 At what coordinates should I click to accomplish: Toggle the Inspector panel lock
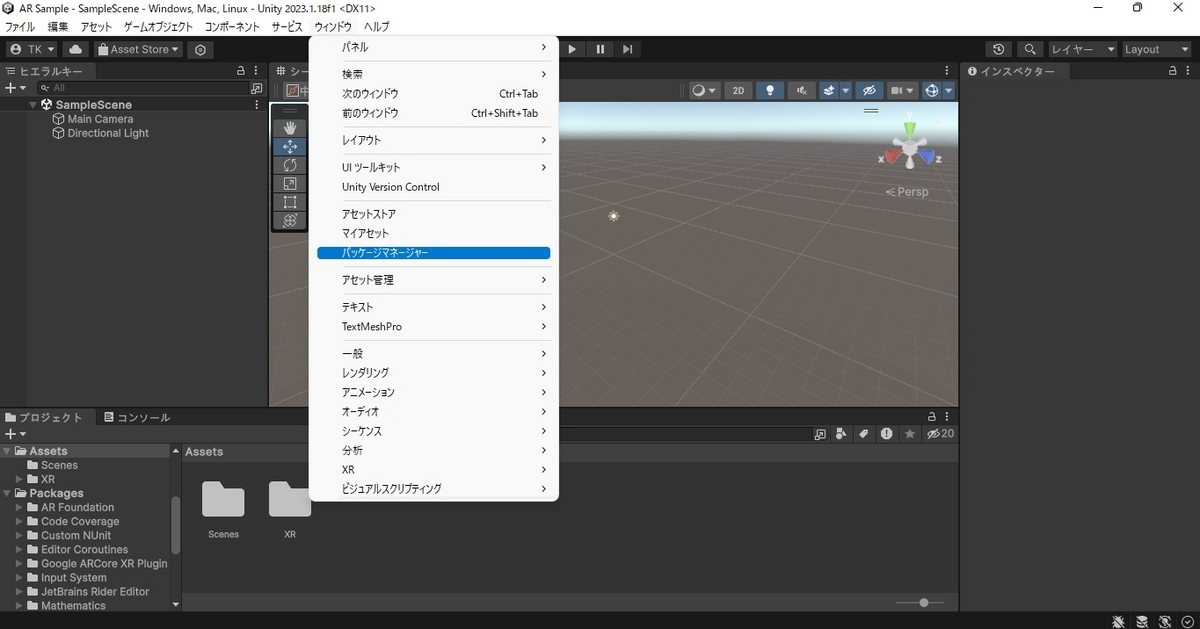[x=1172, y=71]
